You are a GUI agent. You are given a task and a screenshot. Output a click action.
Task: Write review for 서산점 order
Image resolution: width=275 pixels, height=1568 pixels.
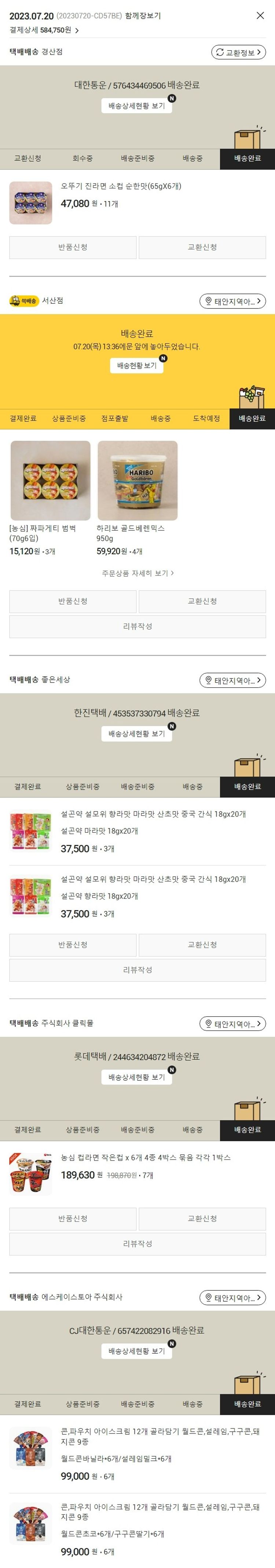click(137, 626)
